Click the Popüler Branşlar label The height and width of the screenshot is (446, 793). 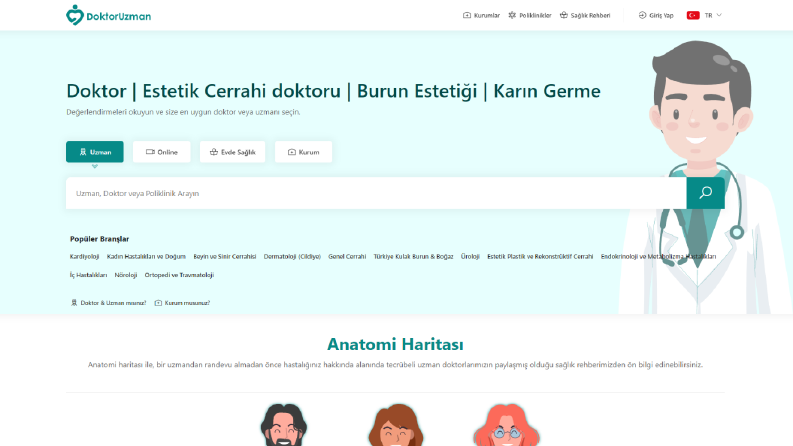coord(99,239)
